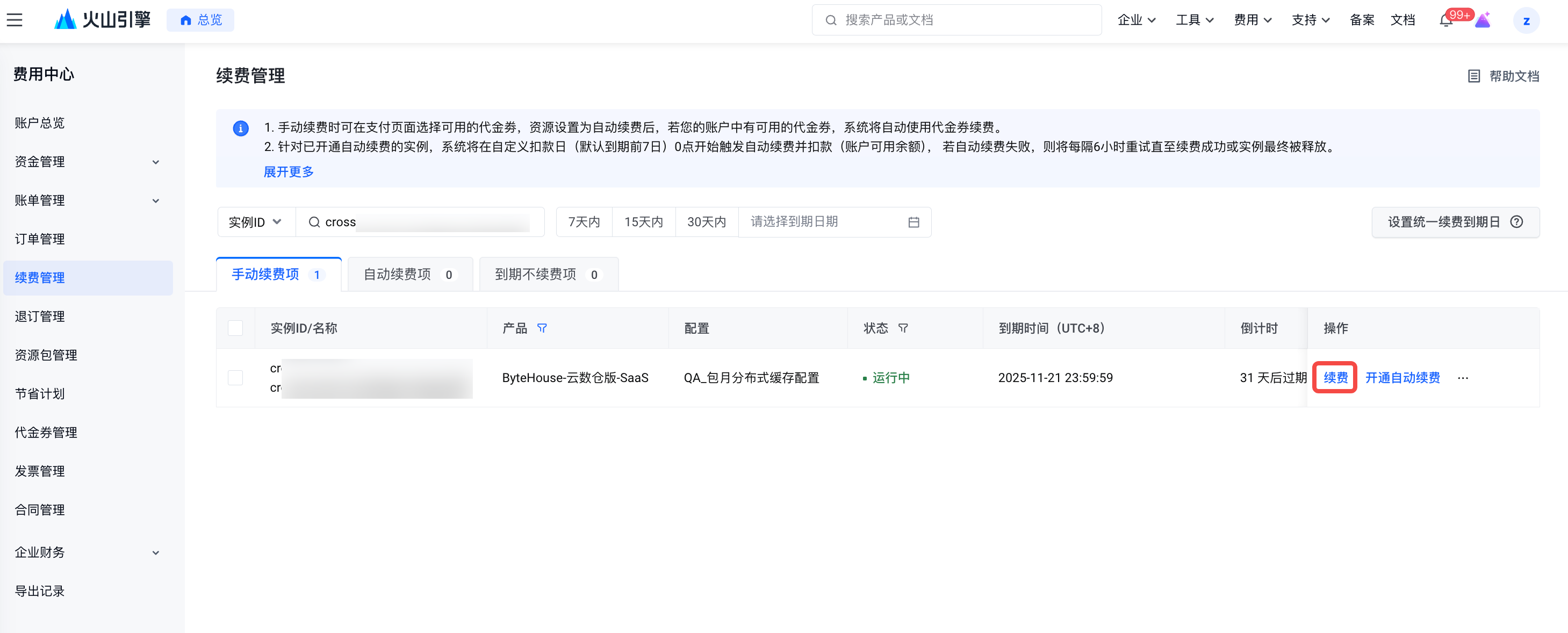This screenshot has height=633, width=1568.
Task: Click the 续费 renew link
Action: click(x=1335, y=378)
